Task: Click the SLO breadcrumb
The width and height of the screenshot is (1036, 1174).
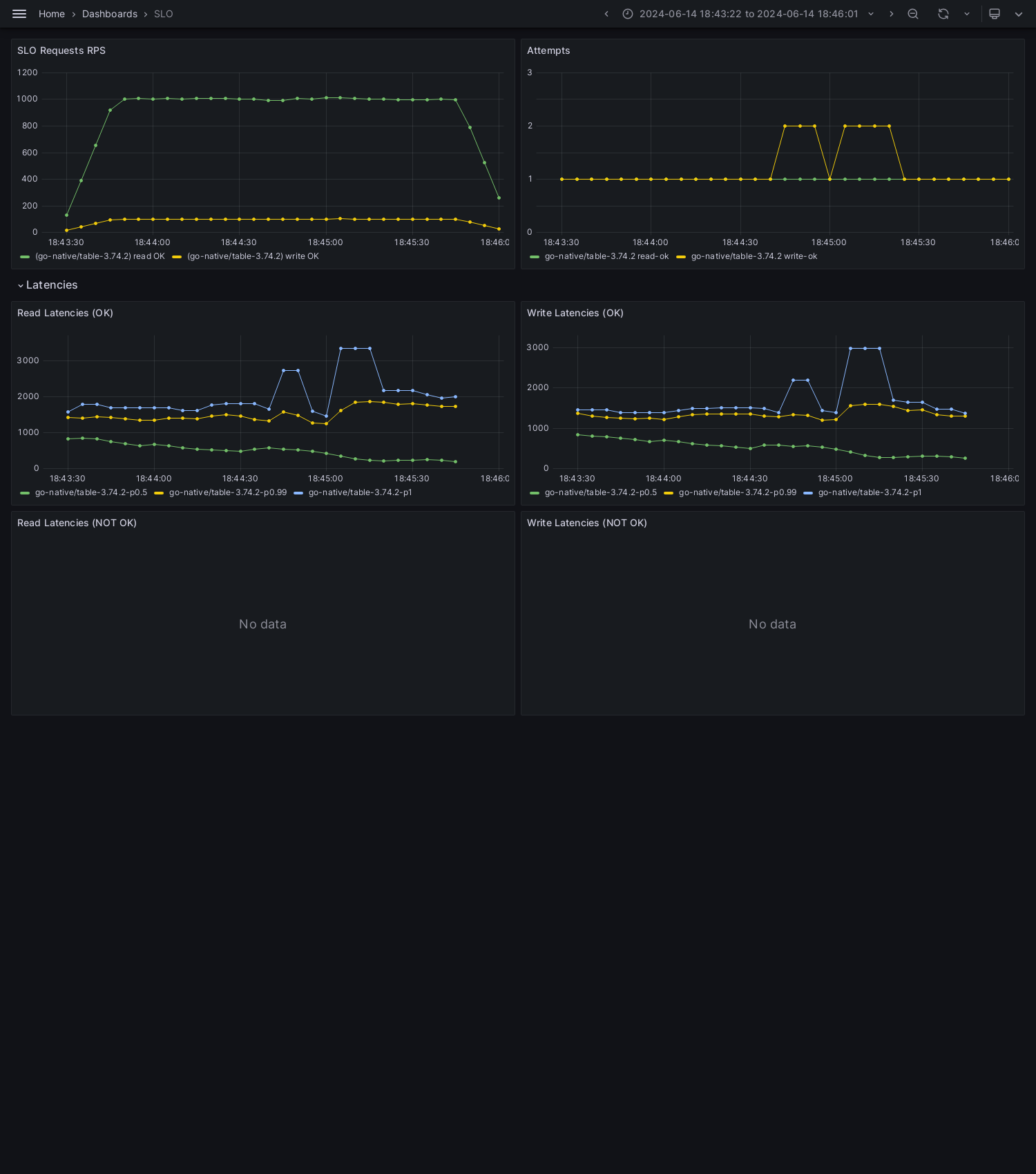Action: (x=164, y=14)
